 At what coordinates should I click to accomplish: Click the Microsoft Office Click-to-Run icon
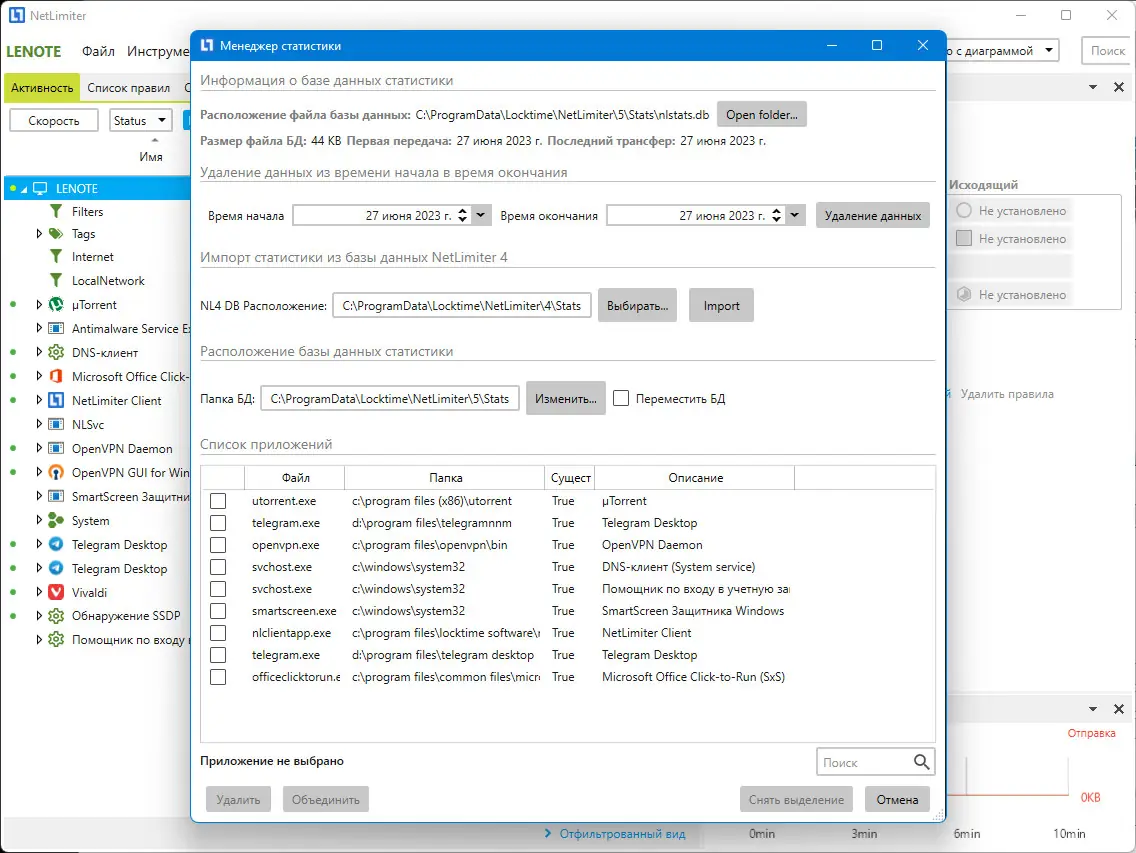(x=56, y=376)
